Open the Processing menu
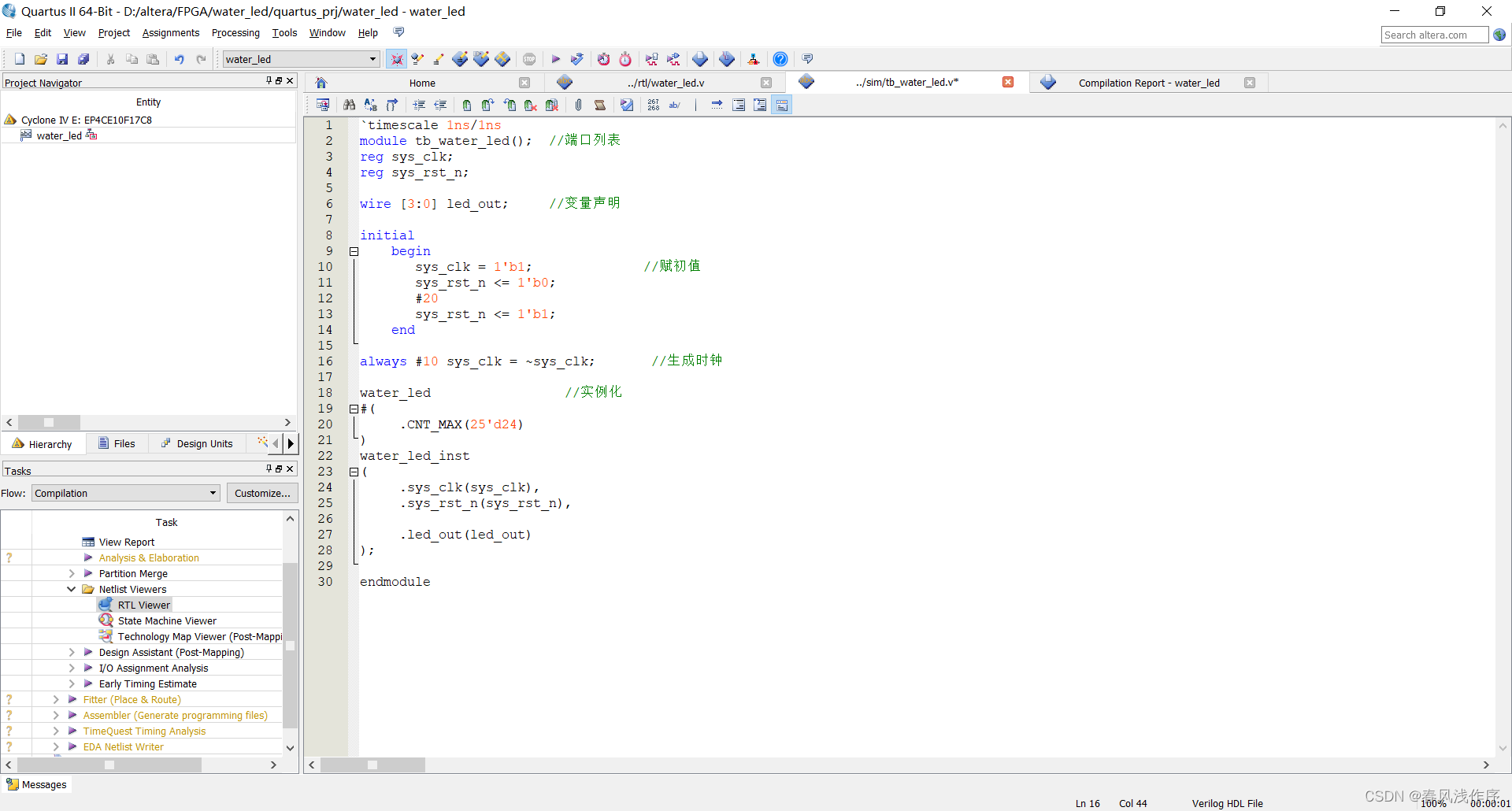 [235, 32]
